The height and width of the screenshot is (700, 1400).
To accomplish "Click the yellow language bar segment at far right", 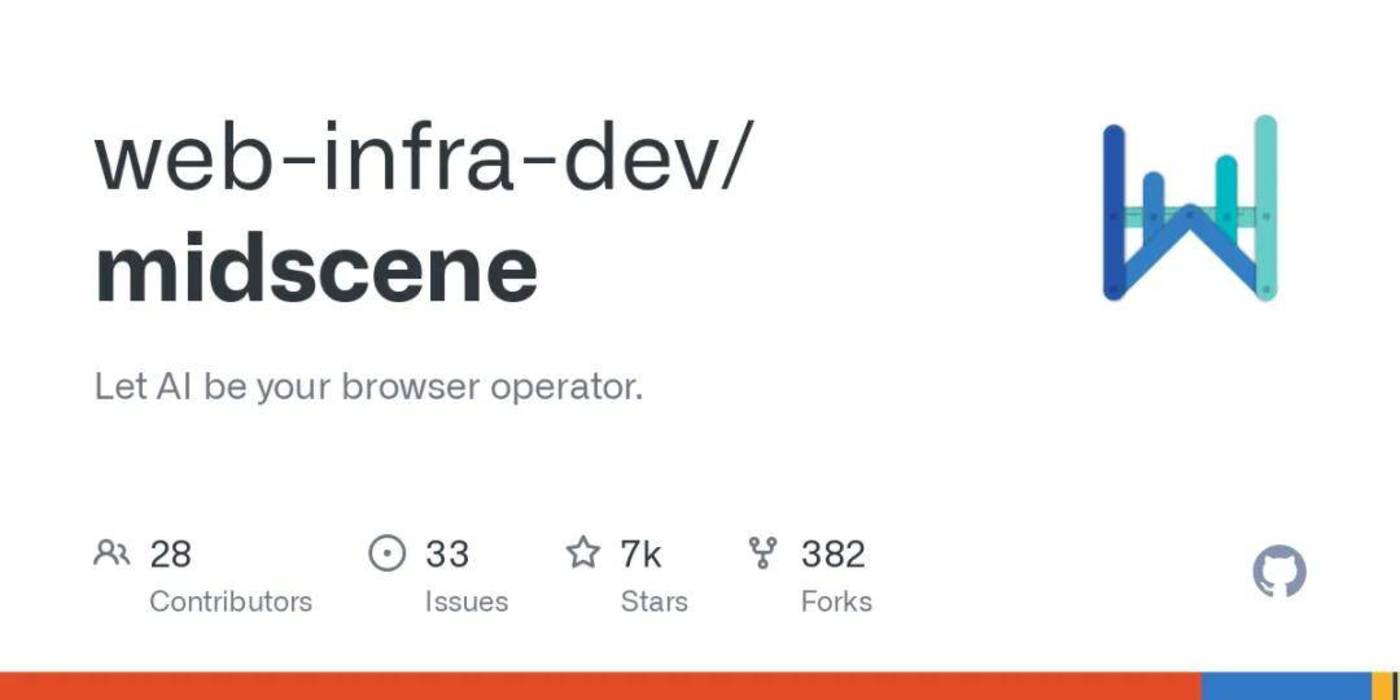I will pos(1384,686).
